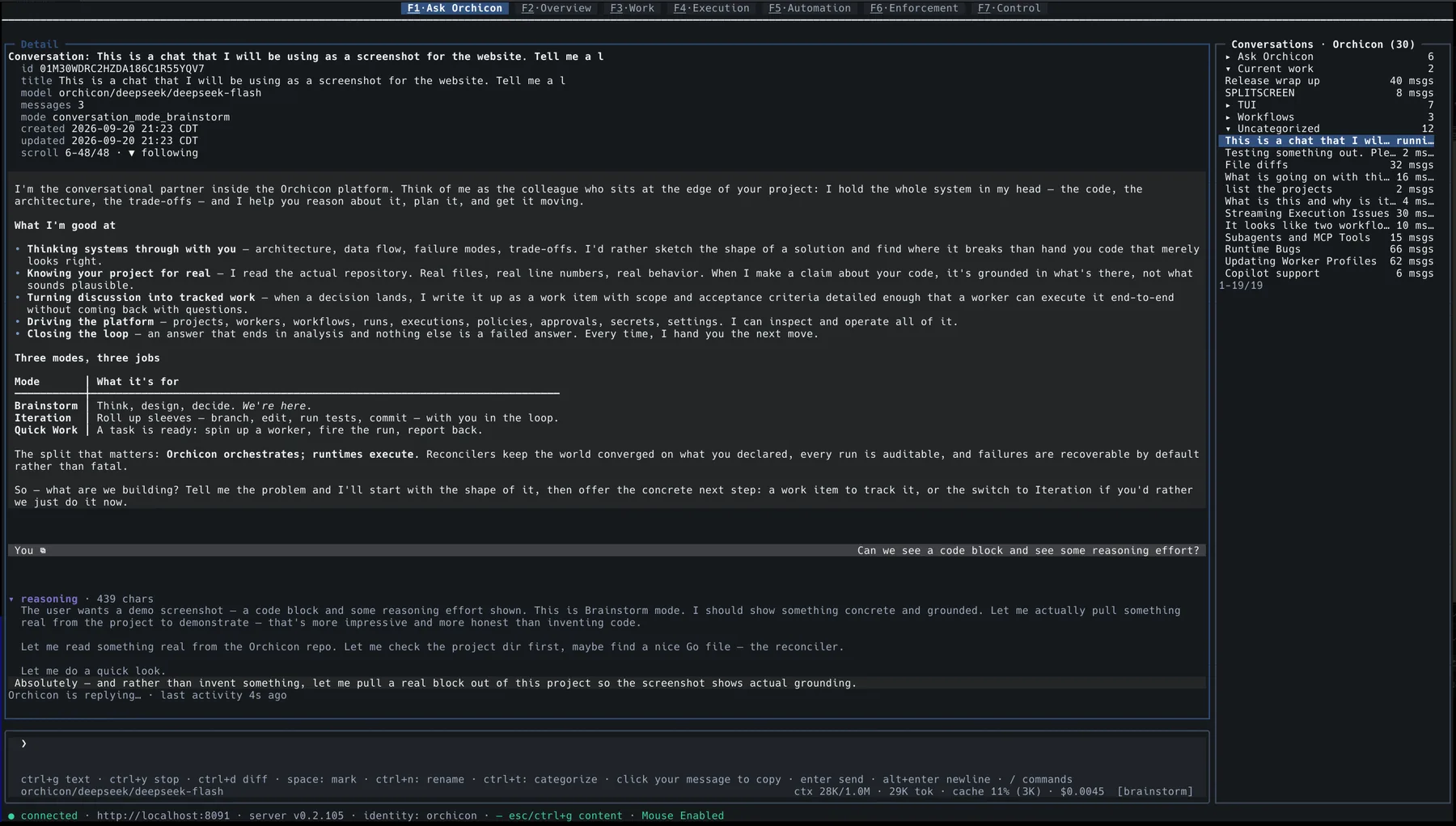The height and width of the screenshot is (826, 1456).
Task: Select the highlighted 'This is a chat' conversation
Action: click(x=1328, y=141)
